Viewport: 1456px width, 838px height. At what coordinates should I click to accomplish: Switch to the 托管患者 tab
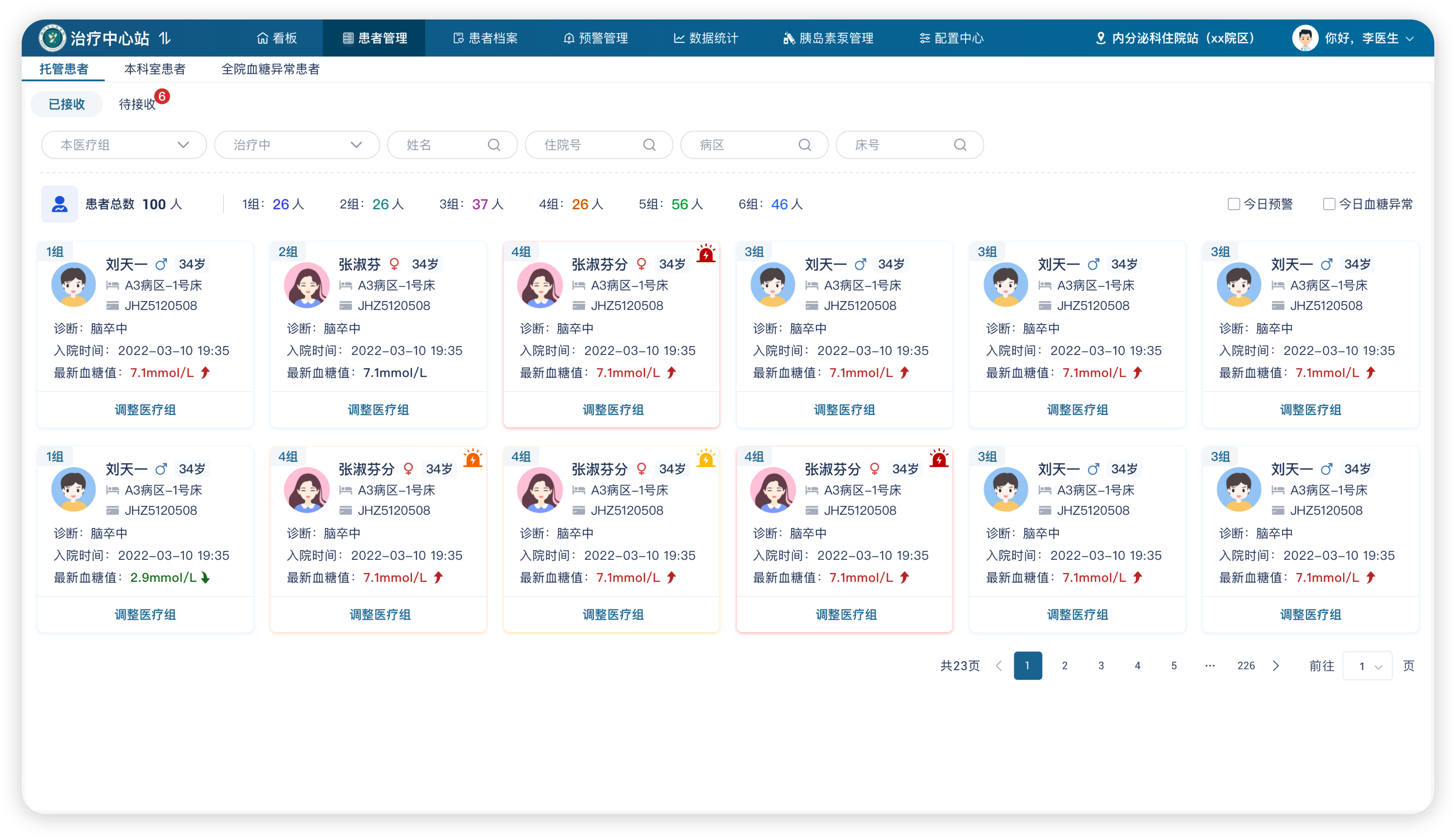click(x=64, y=69)
